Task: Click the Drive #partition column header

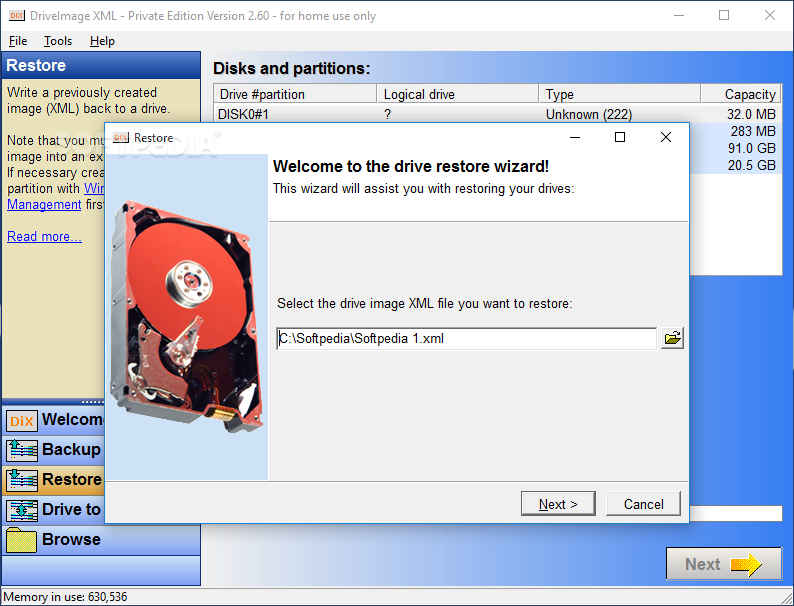Action: [295, 94]
